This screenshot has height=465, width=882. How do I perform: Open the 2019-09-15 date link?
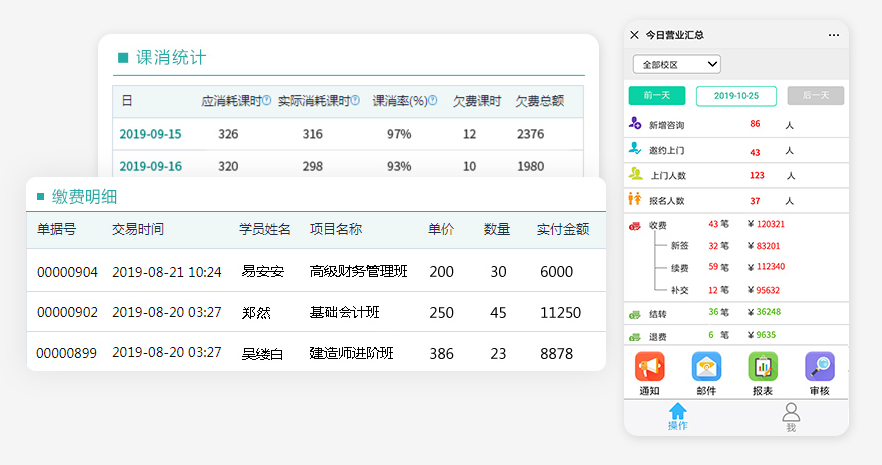point(150,134)
